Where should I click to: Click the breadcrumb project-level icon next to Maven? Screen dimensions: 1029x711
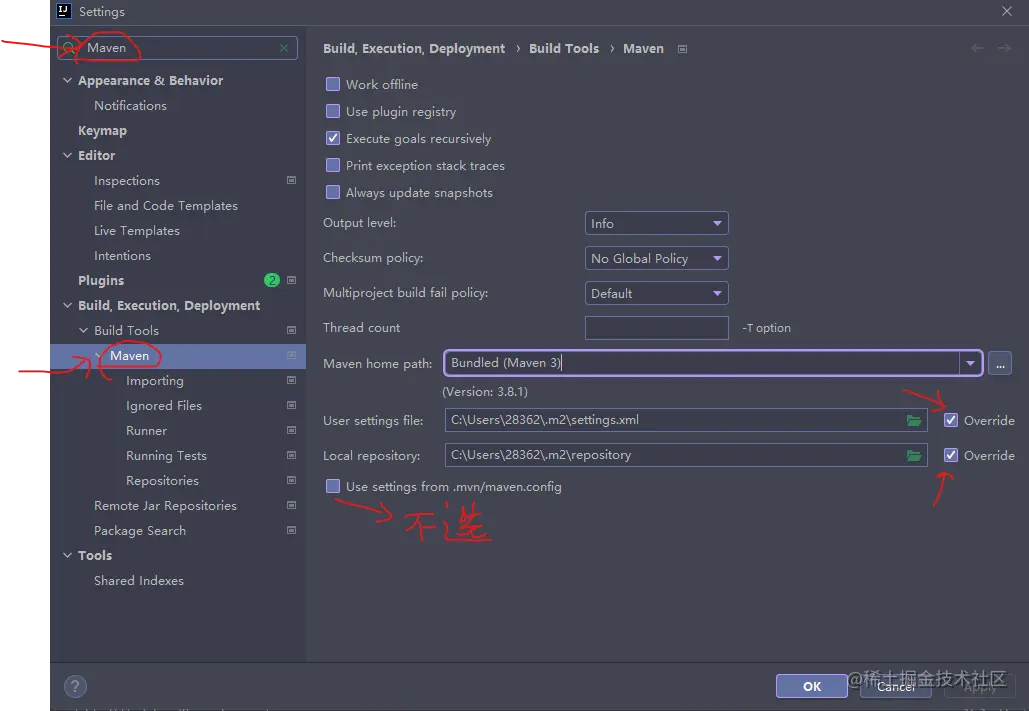tap(682, 49)
